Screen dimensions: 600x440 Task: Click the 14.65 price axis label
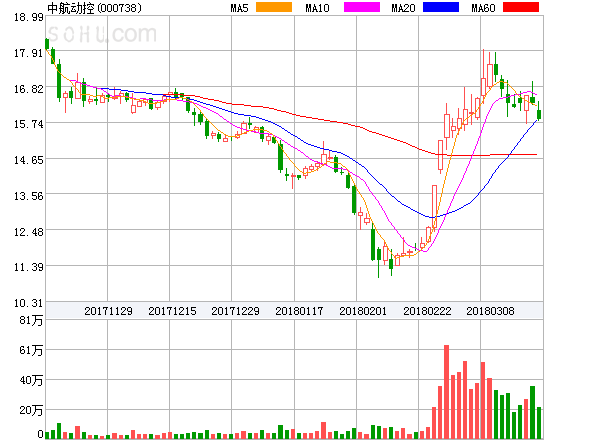coord(29,160)
